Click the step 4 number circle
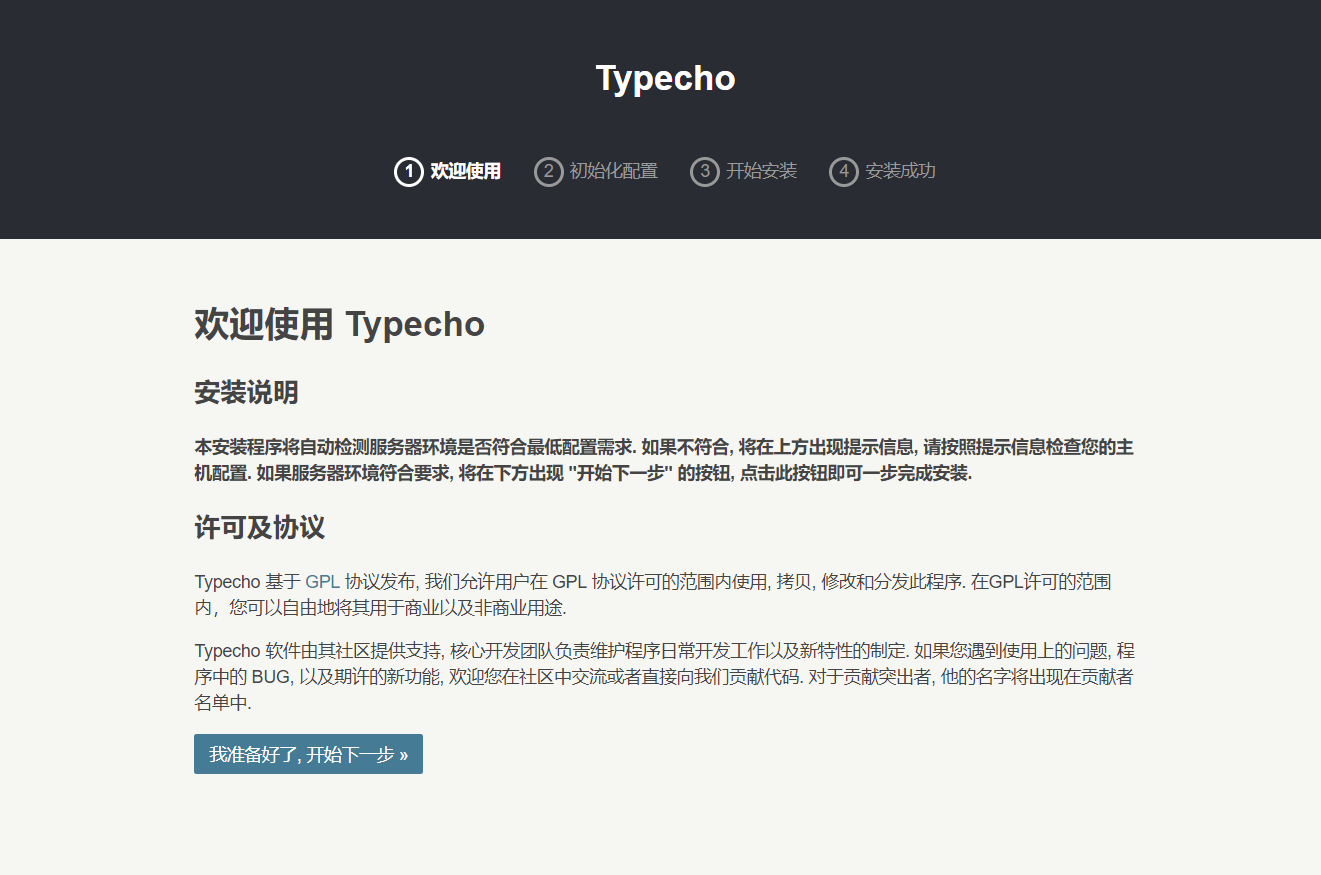This screenshot has height=875, width=1321. point(843,172)
